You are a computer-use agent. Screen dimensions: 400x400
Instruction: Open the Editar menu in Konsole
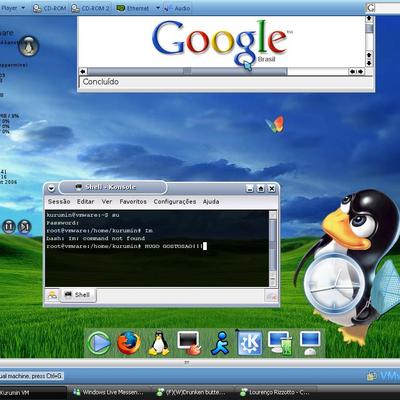86,202
